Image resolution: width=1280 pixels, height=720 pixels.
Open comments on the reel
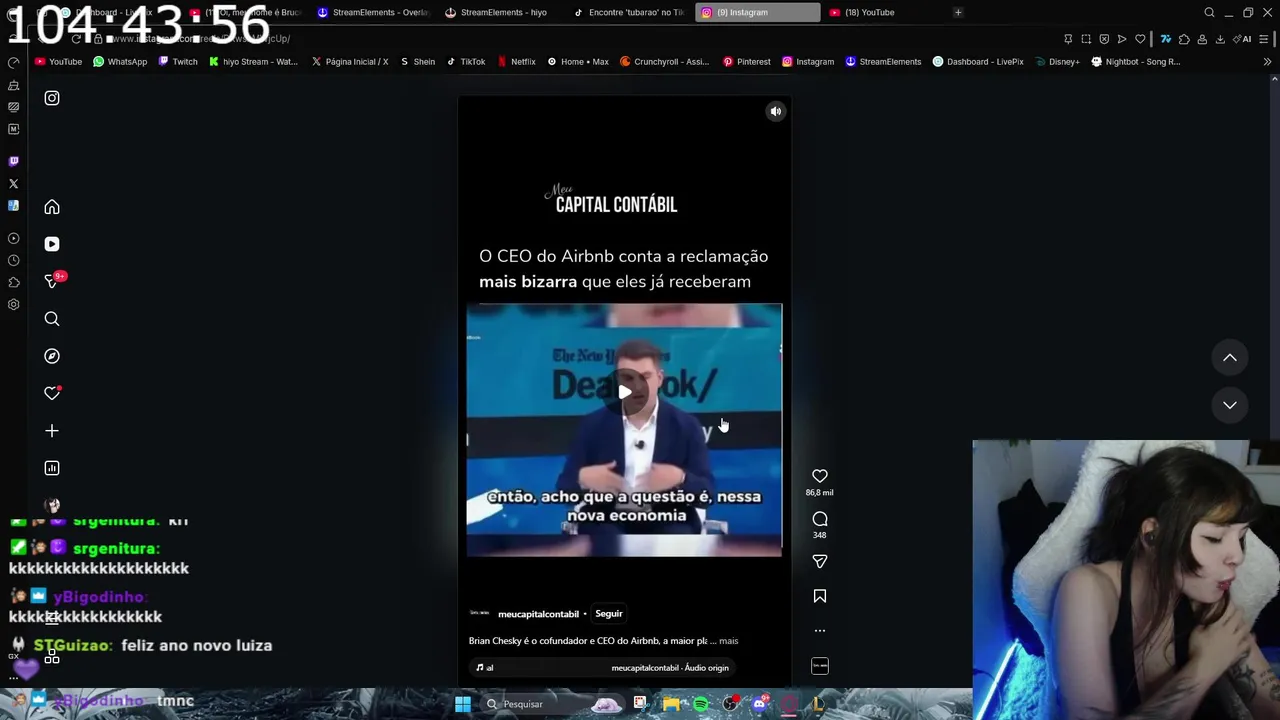pos(820,519)
